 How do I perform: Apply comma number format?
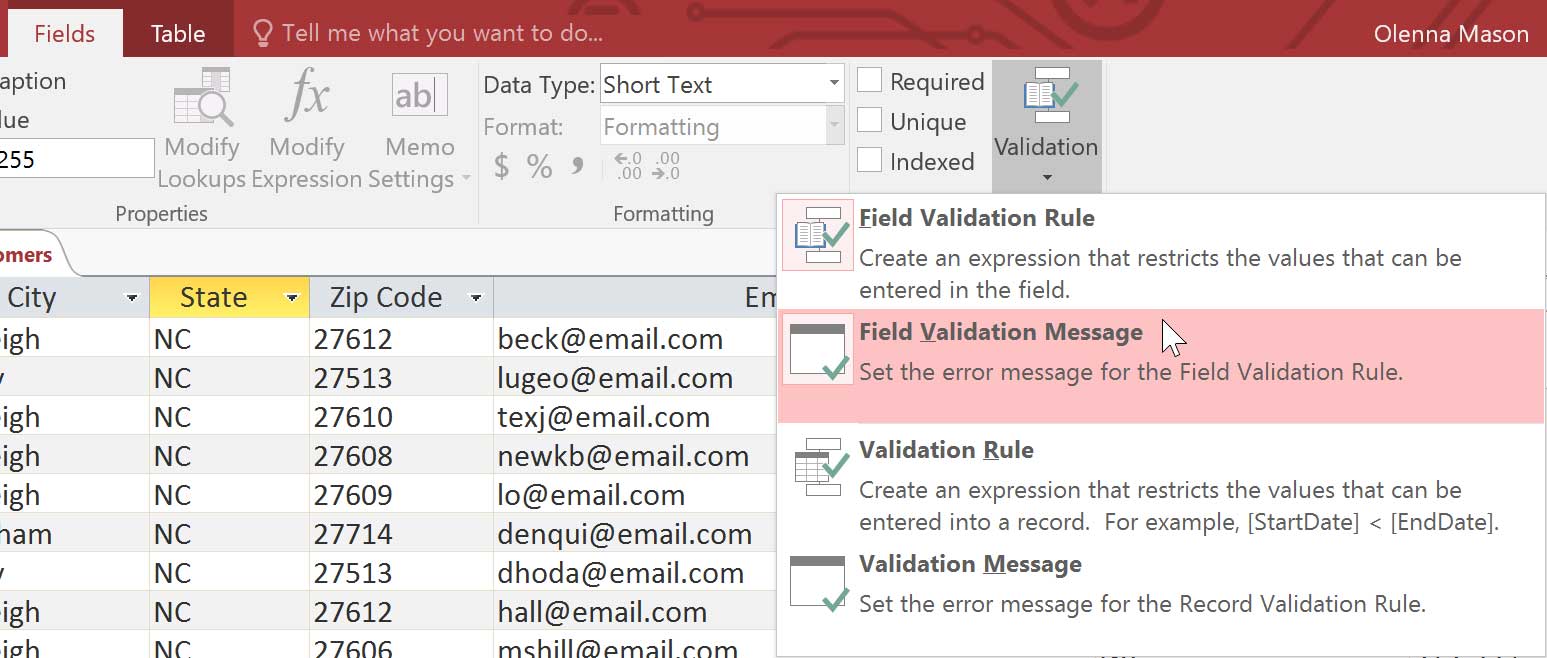(x=576, y=167)
